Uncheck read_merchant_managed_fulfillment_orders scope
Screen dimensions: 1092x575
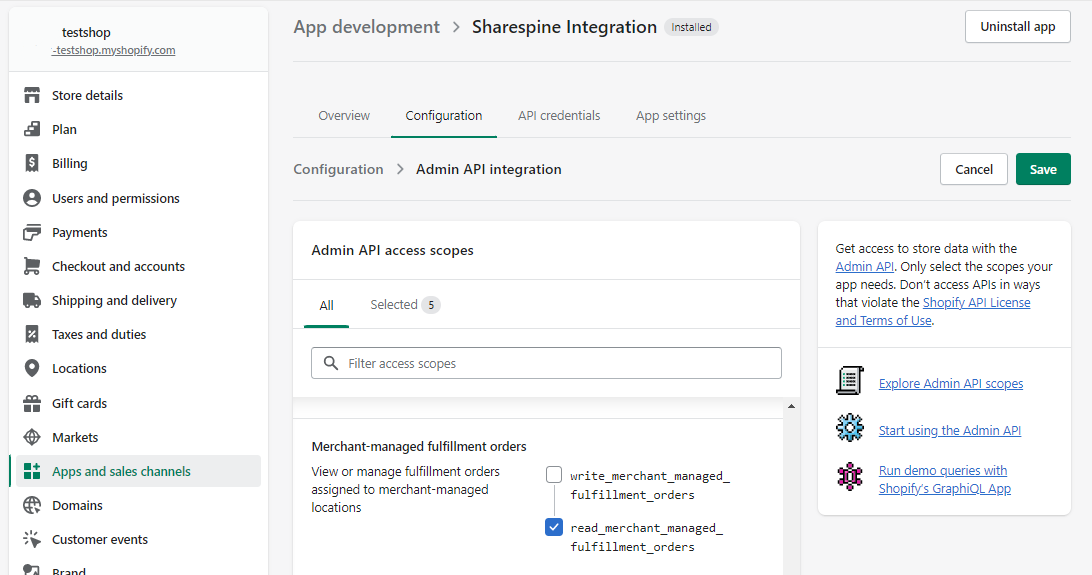[x=554, y=527]
